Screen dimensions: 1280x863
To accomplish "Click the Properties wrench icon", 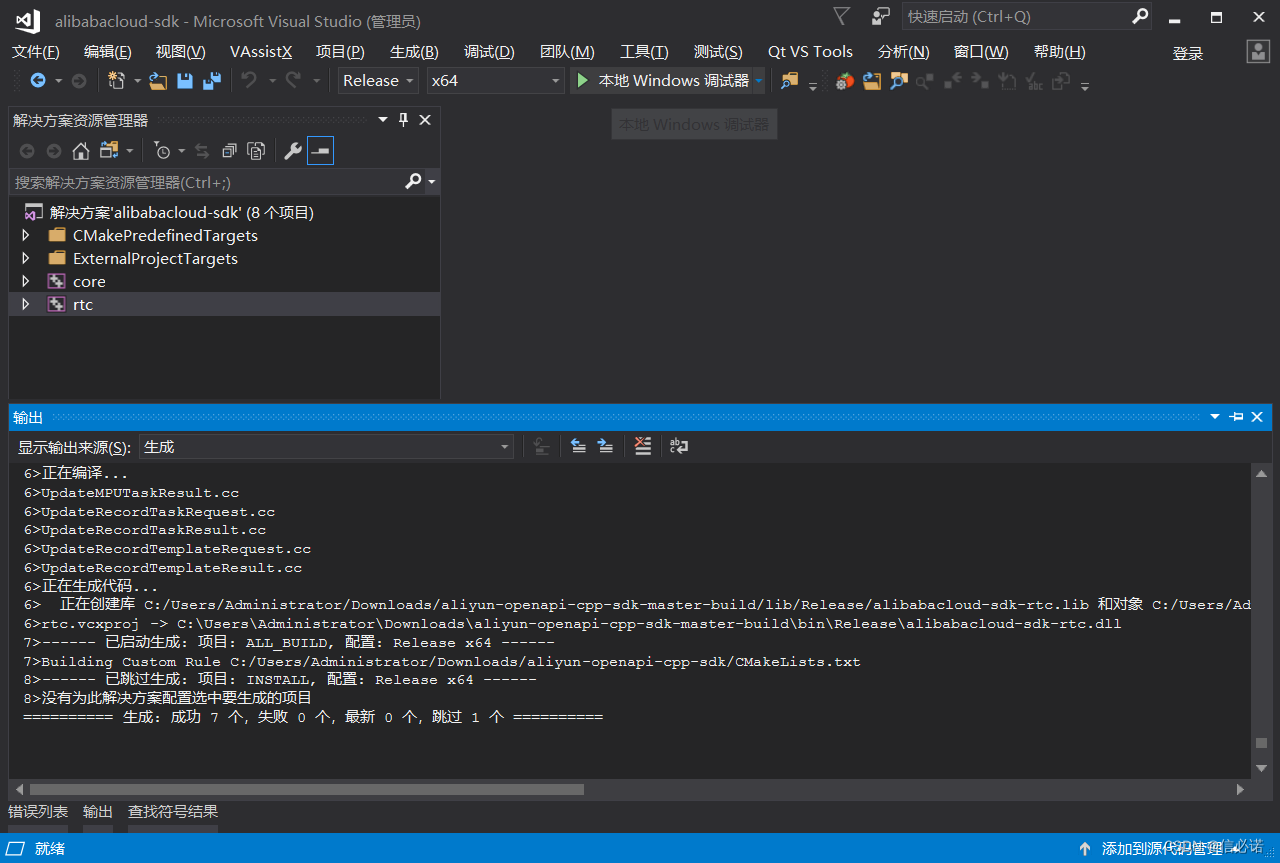I will 293,151.
